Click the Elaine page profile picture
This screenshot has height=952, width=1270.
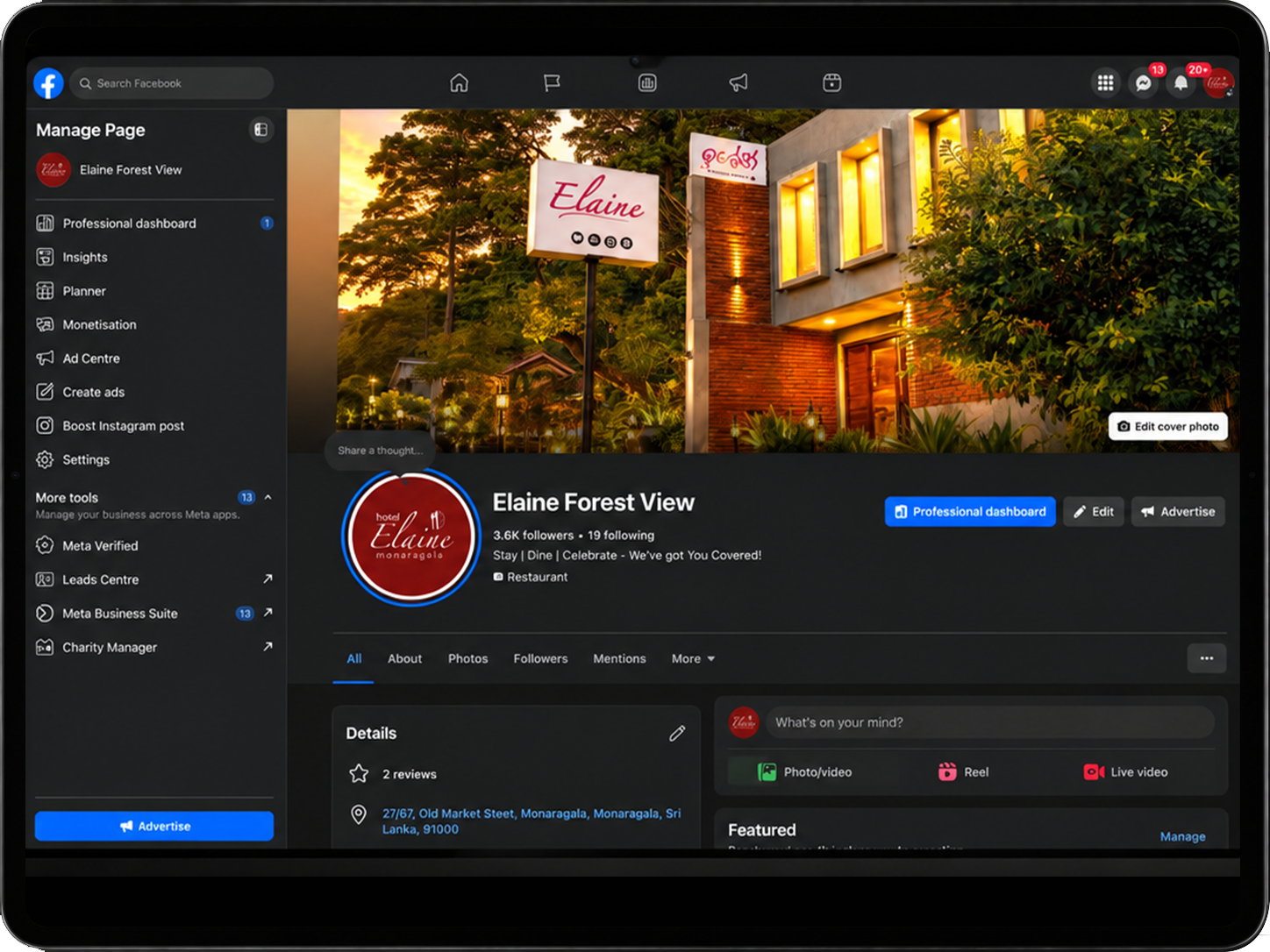click(410, 536)
